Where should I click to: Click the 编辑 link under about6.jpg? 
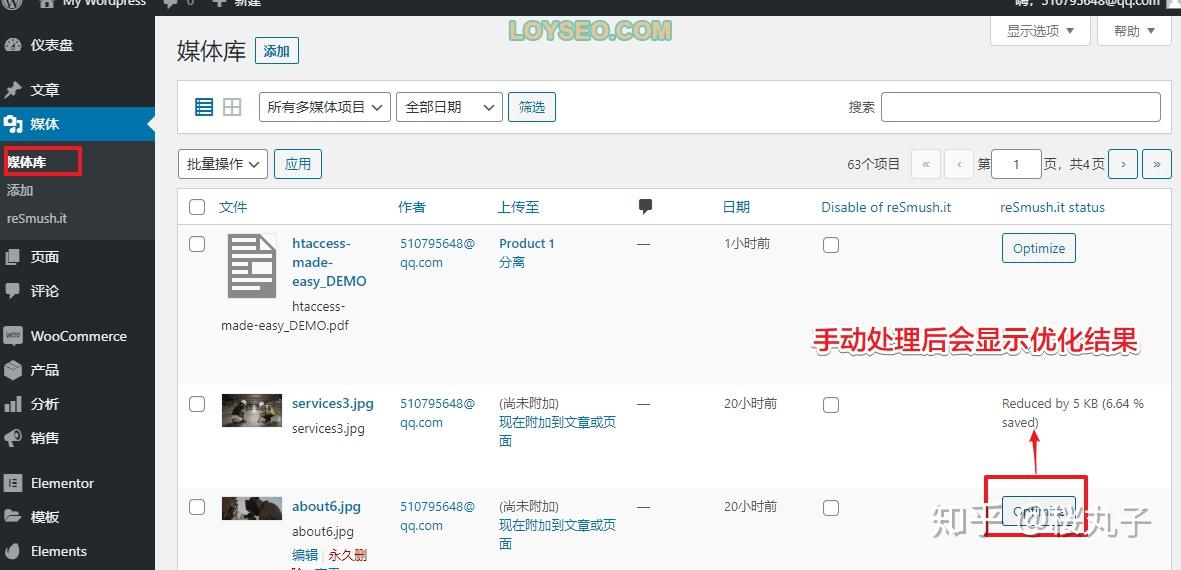[x=305, y=556]
